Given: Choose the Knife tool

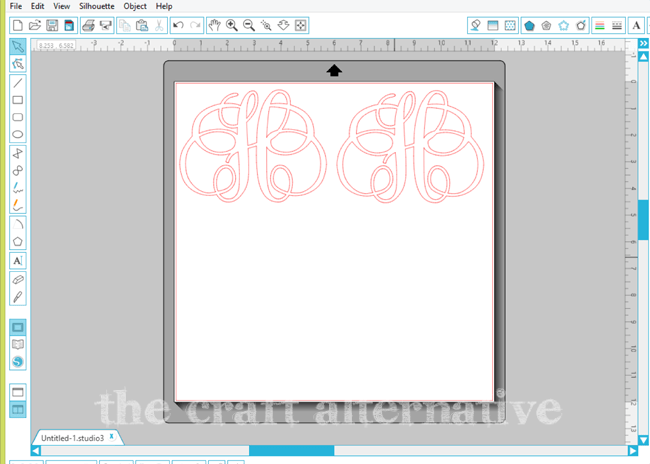Looking at the screenshot, I should 17,297.
